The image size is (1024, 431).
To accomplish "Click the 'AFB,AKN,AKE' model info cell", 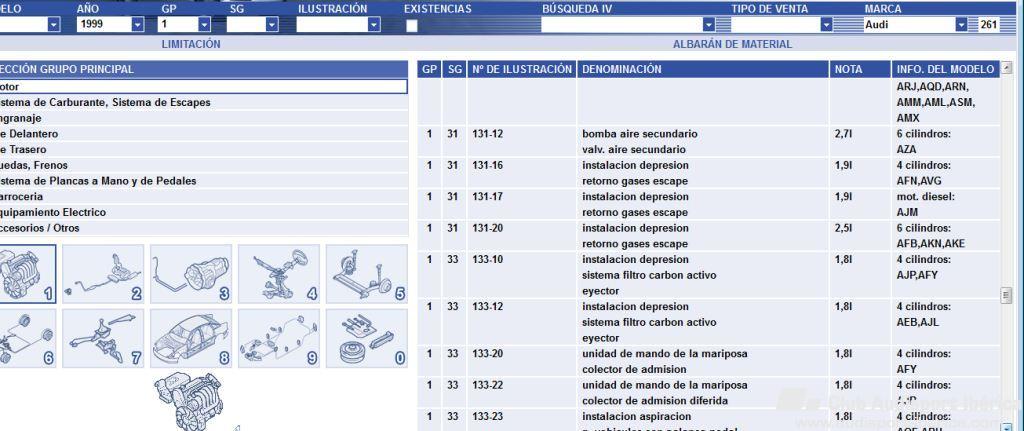I will tap(931, 244).
